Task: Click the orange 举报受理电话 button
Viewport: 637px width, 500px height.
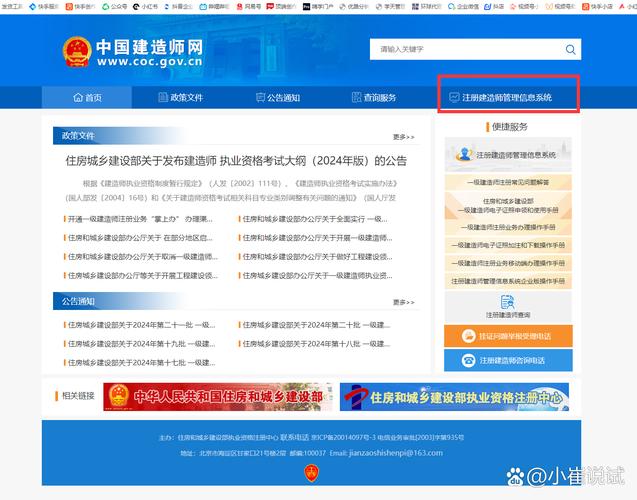Action: (x=508, y=336)
